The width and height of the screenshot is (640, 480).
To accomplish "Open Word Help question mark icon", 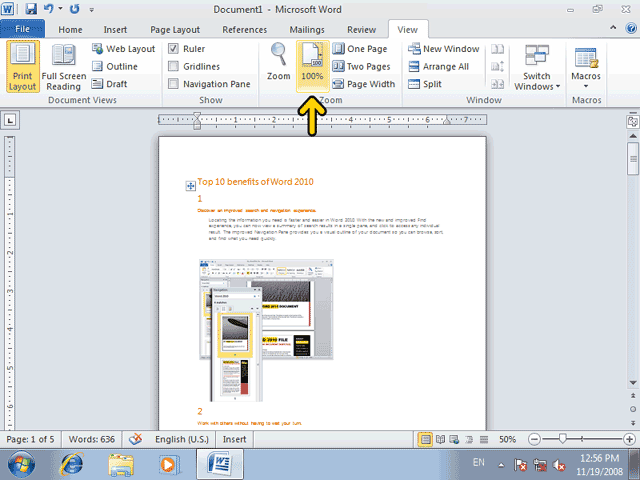I will pyautogui.click(x=631, y=28).
